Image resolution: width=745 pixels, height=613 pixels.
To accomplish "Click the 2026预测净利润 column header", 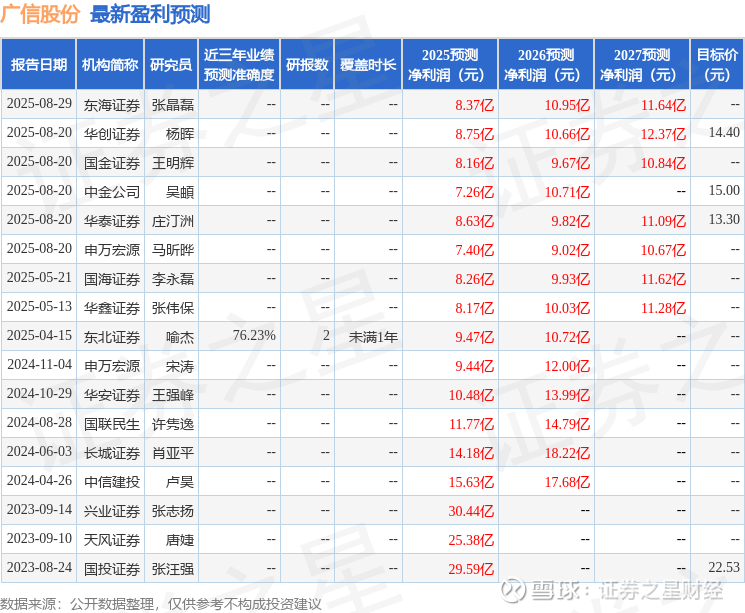I will click(x=546, y=65).
